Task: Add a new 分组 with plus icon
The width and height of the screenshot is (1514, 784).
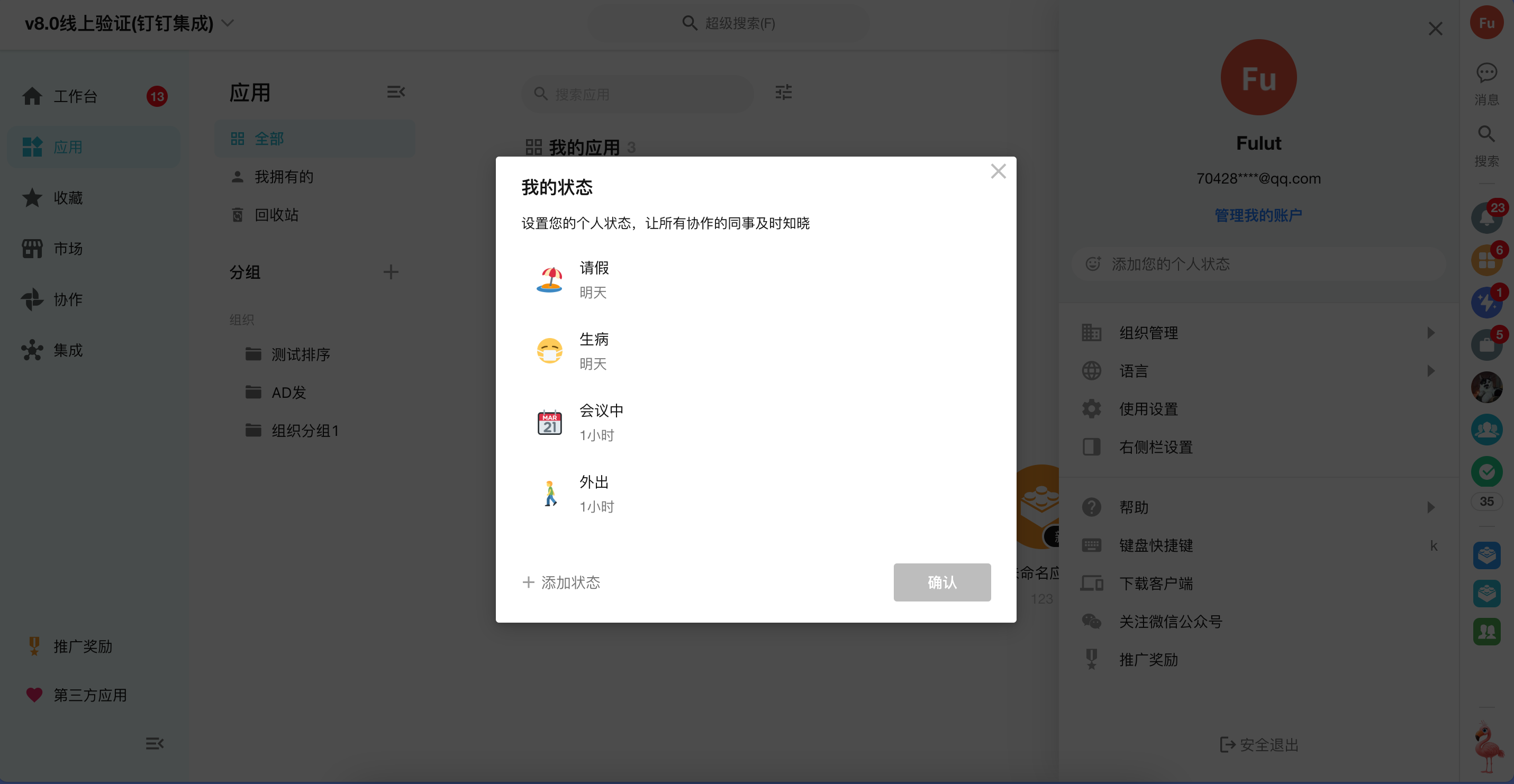Action: pos(391,272)
